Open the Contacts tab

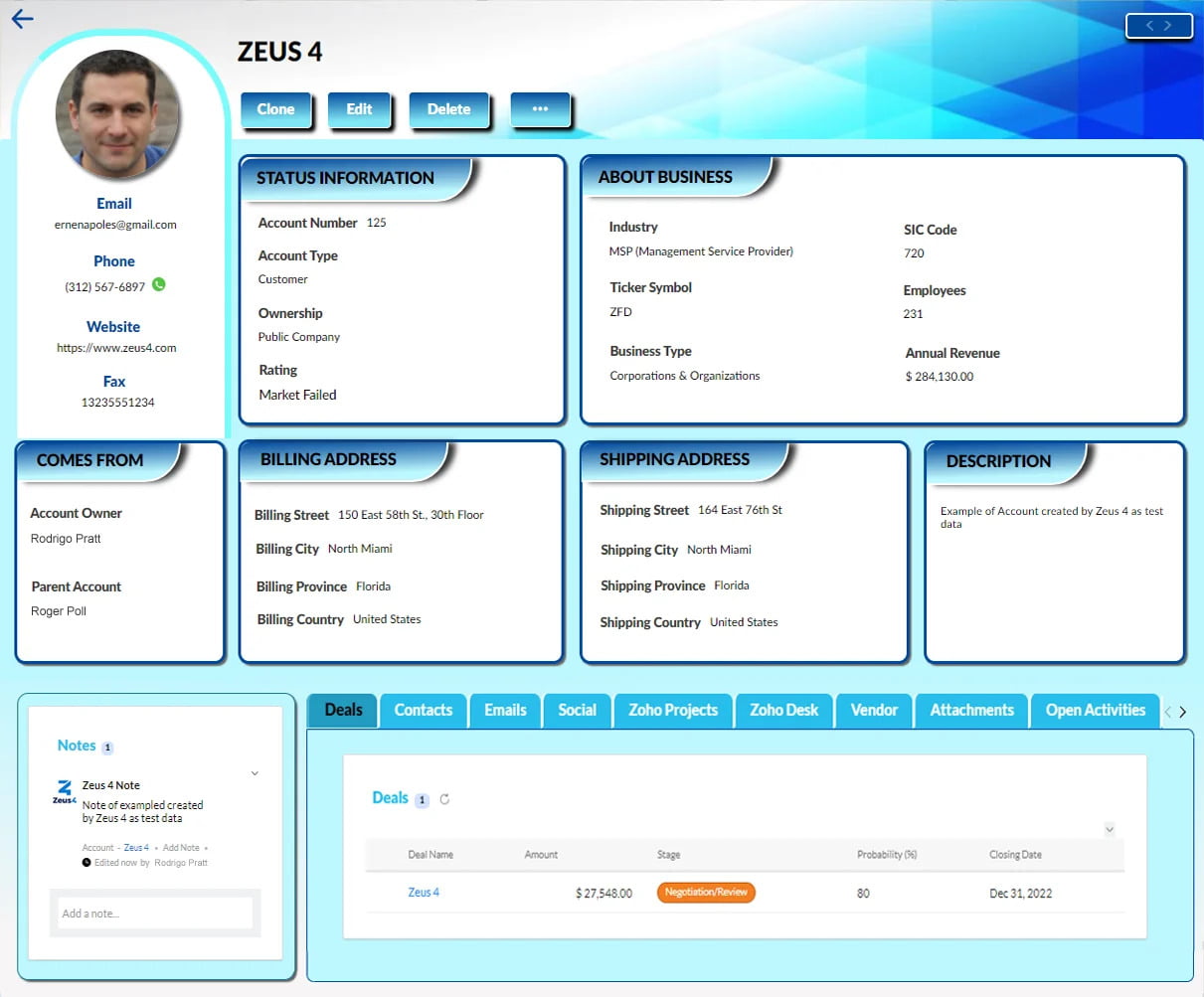424,710
